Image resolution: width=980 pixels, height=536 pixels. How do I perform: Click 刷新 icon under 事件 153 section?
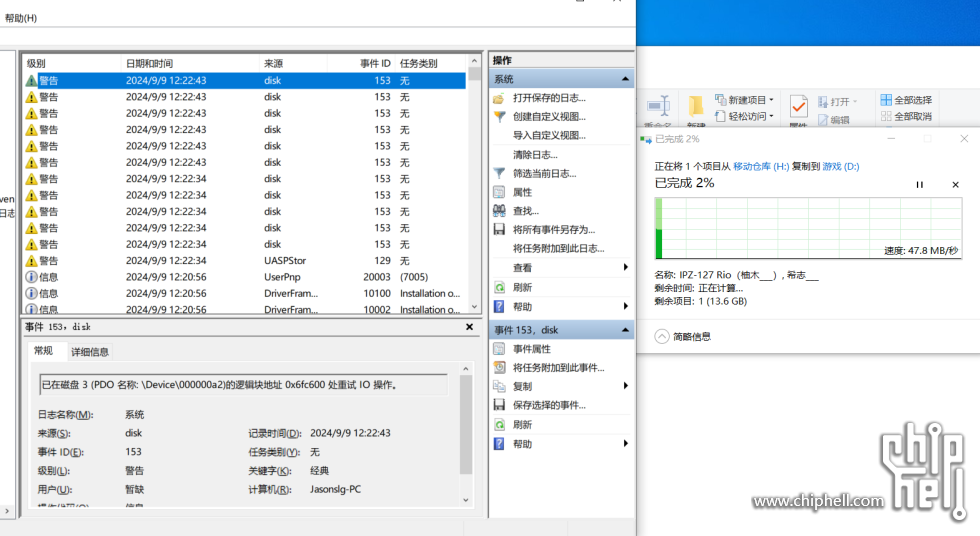(x=499, y=425)
